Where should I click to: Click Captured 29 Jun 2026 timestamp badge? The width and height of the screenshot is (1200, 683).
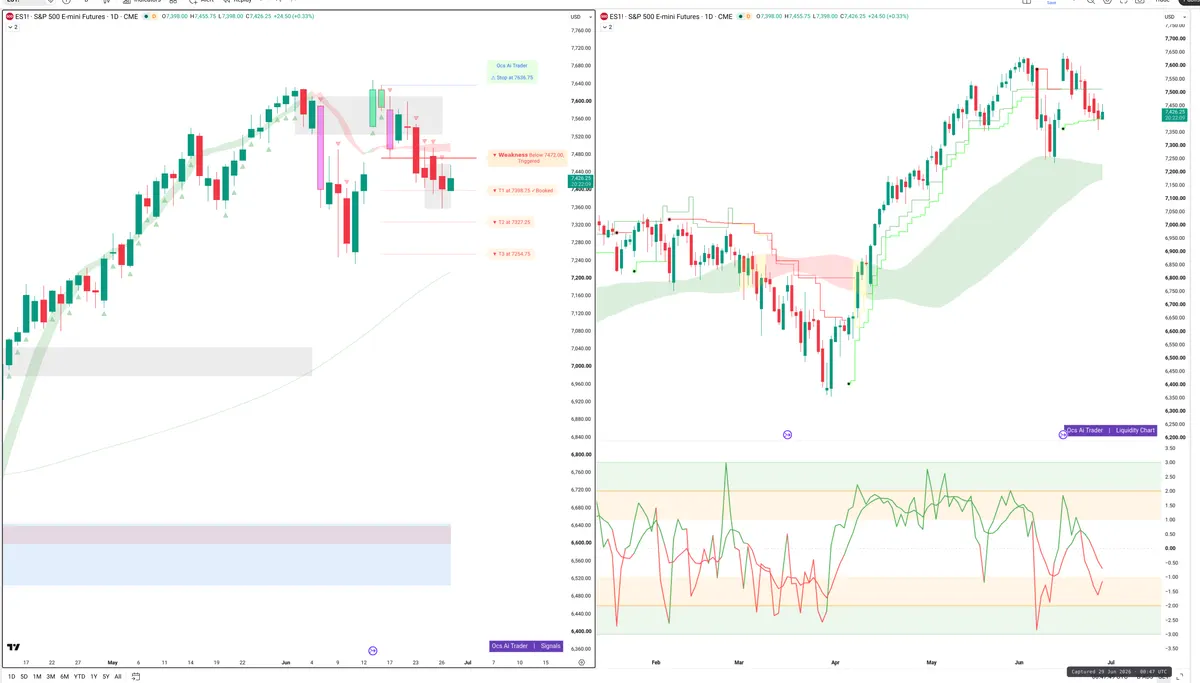pyautogui.click(x=1117, y=672)
